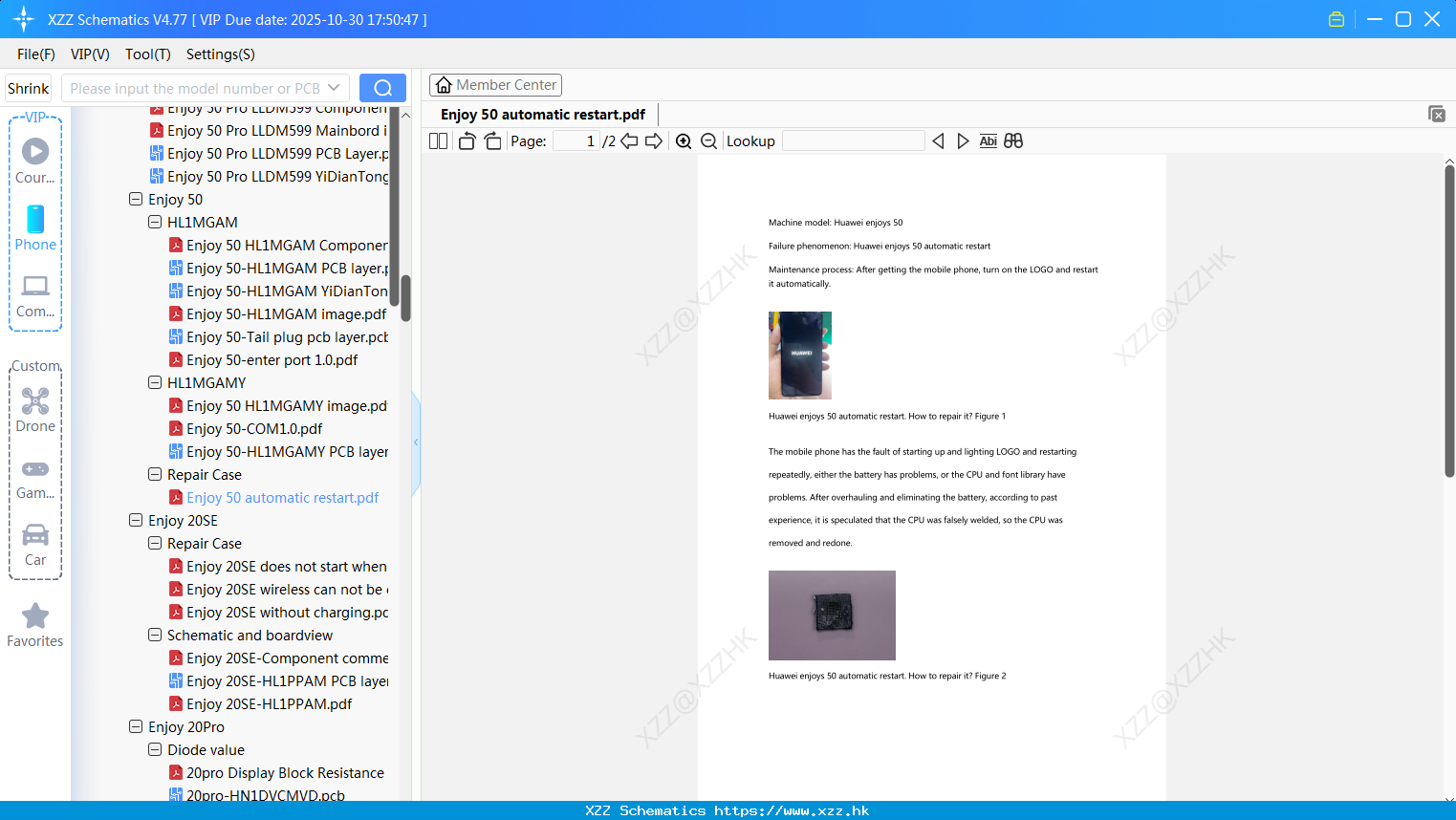The width and height of the screenshot is (1456, 820).
Task: Rotate the PDF clockwise
Action: pos(492,140)
